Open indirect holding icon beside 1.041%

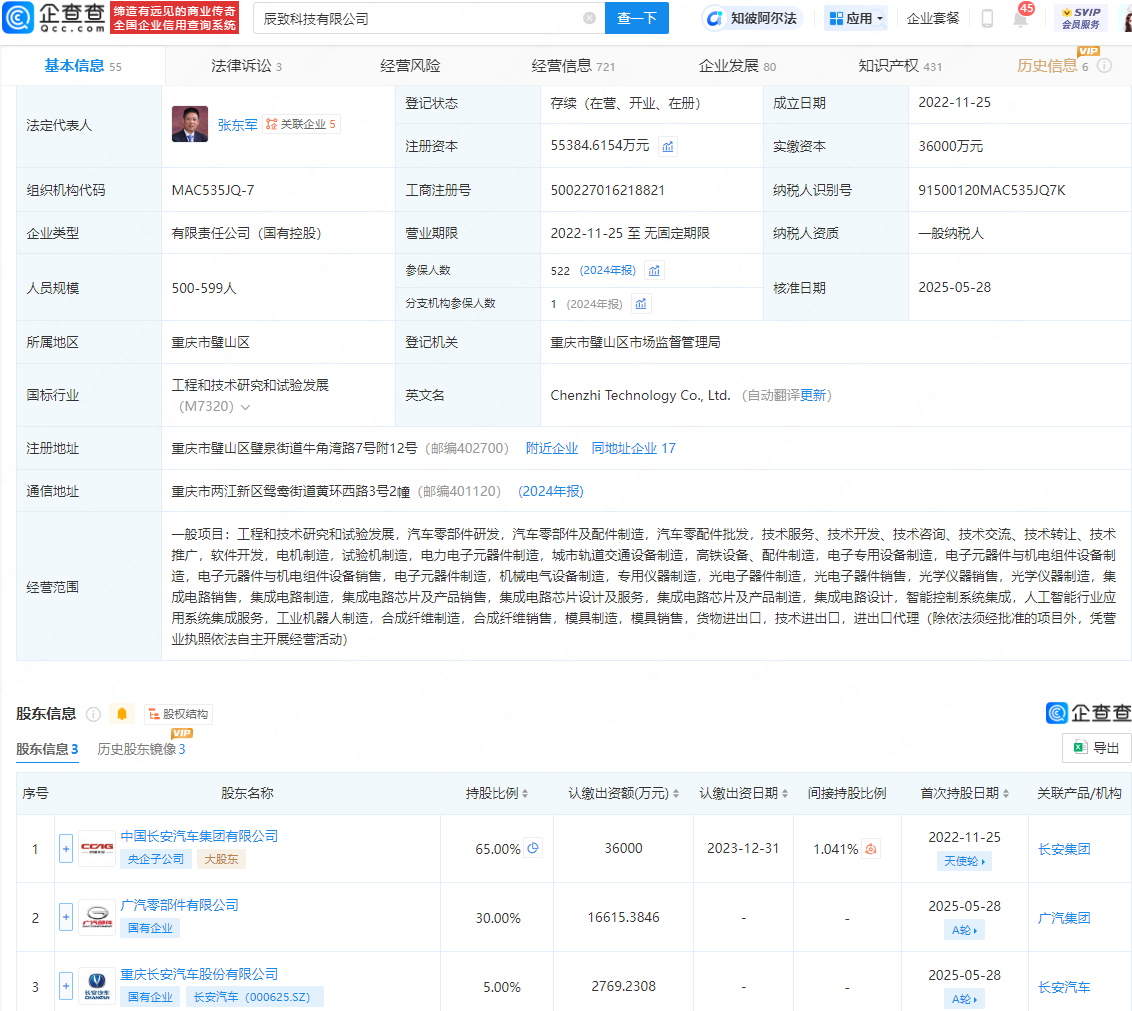coord(871,849)
